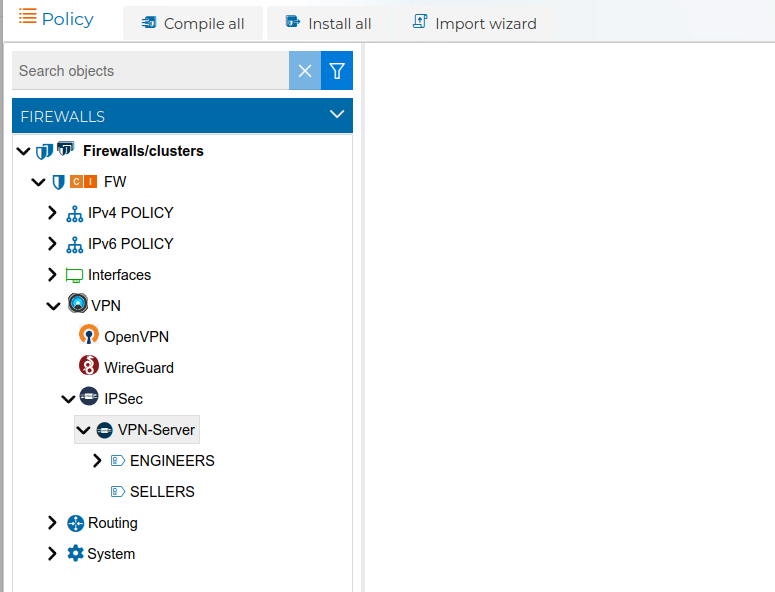Screen dimensions: 775x592
Task: Click the SELLERS tag icon
Action: click(x=118, y=492)
